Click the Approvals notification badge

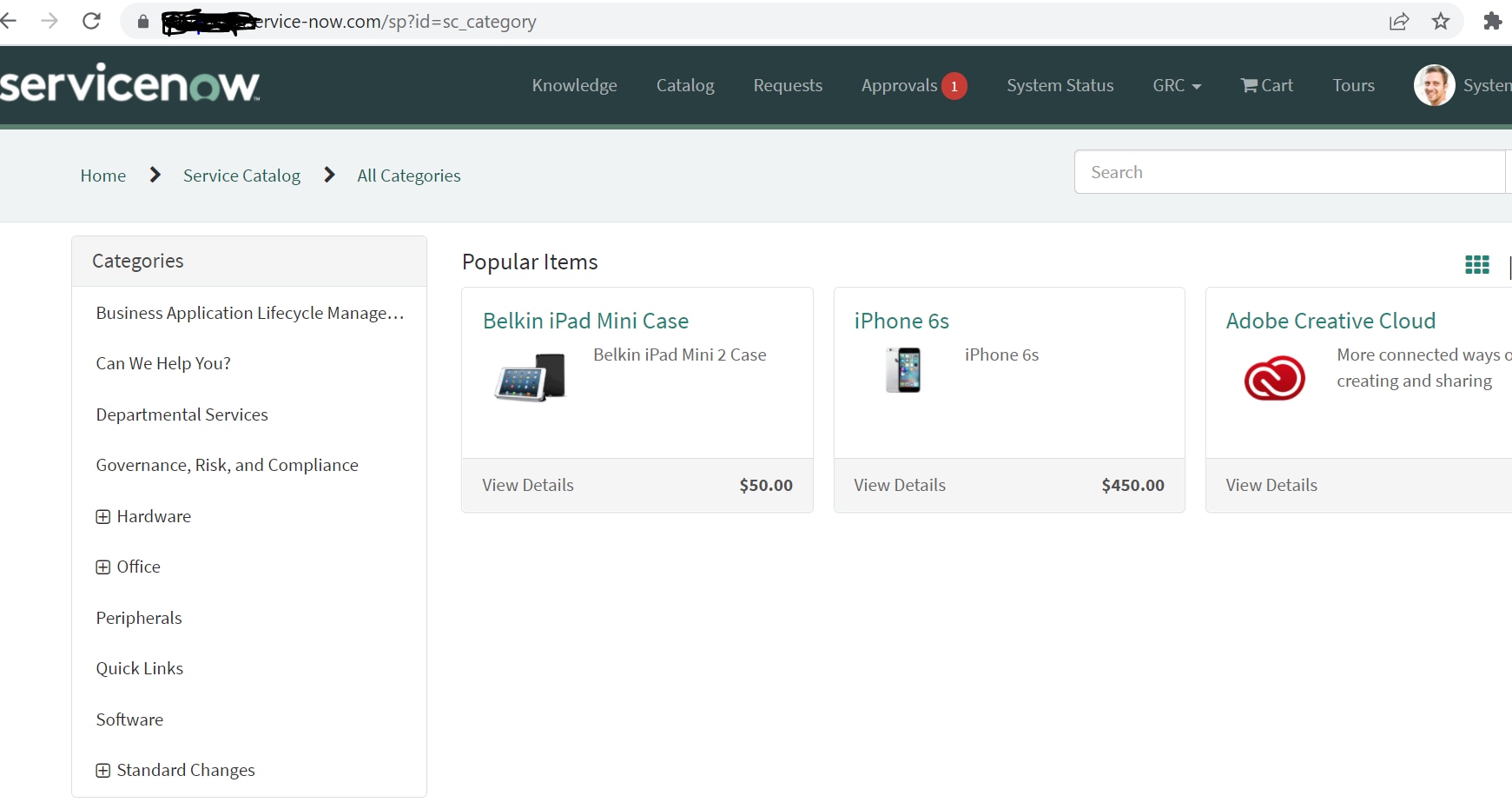[x=954, y=86]
